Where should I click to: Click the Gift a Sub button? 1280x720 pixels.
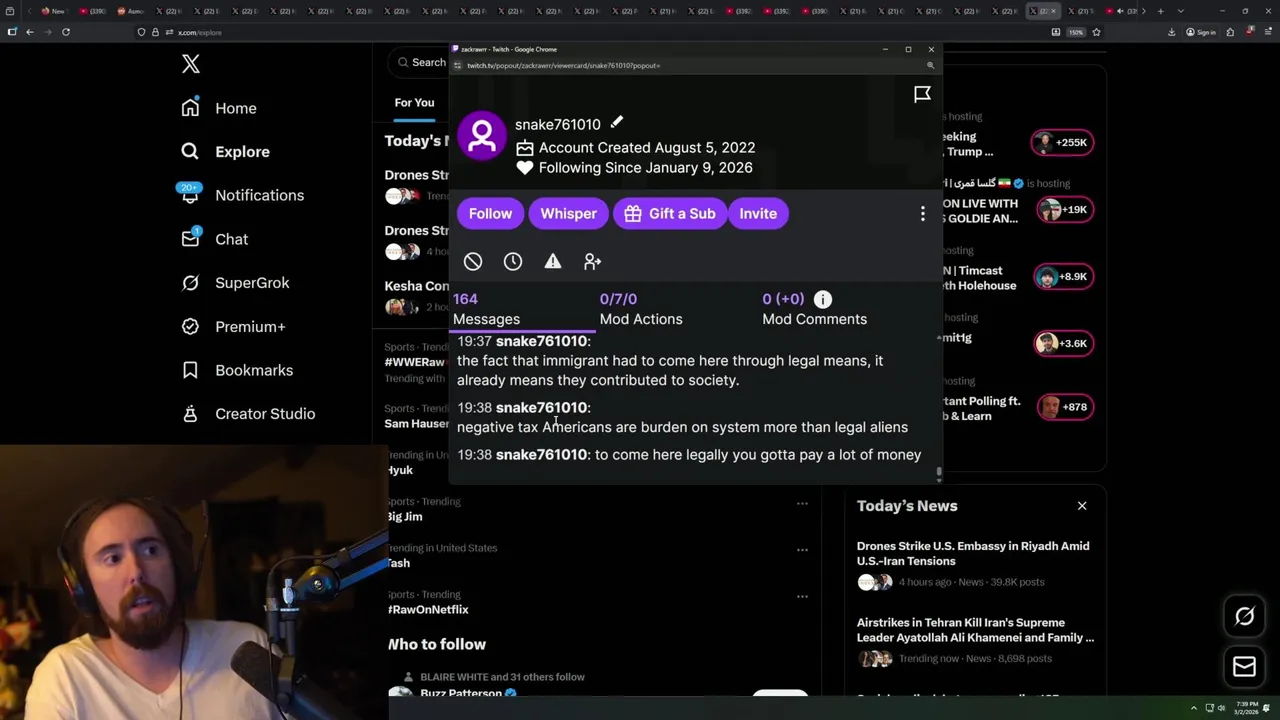[670, 213]
